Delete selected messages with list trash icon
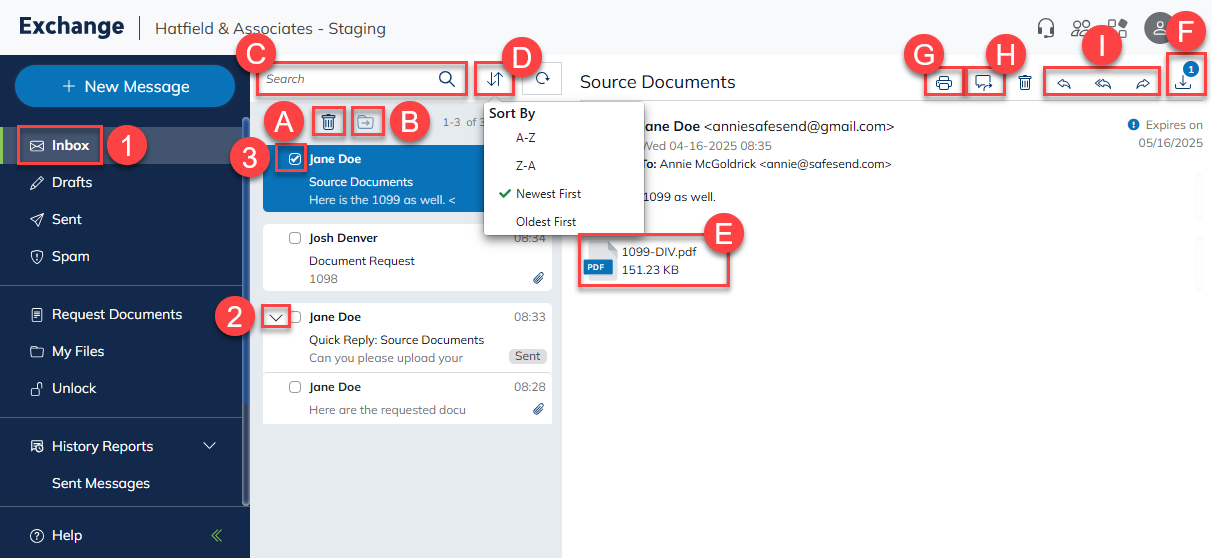 click(x=328, y=122)
